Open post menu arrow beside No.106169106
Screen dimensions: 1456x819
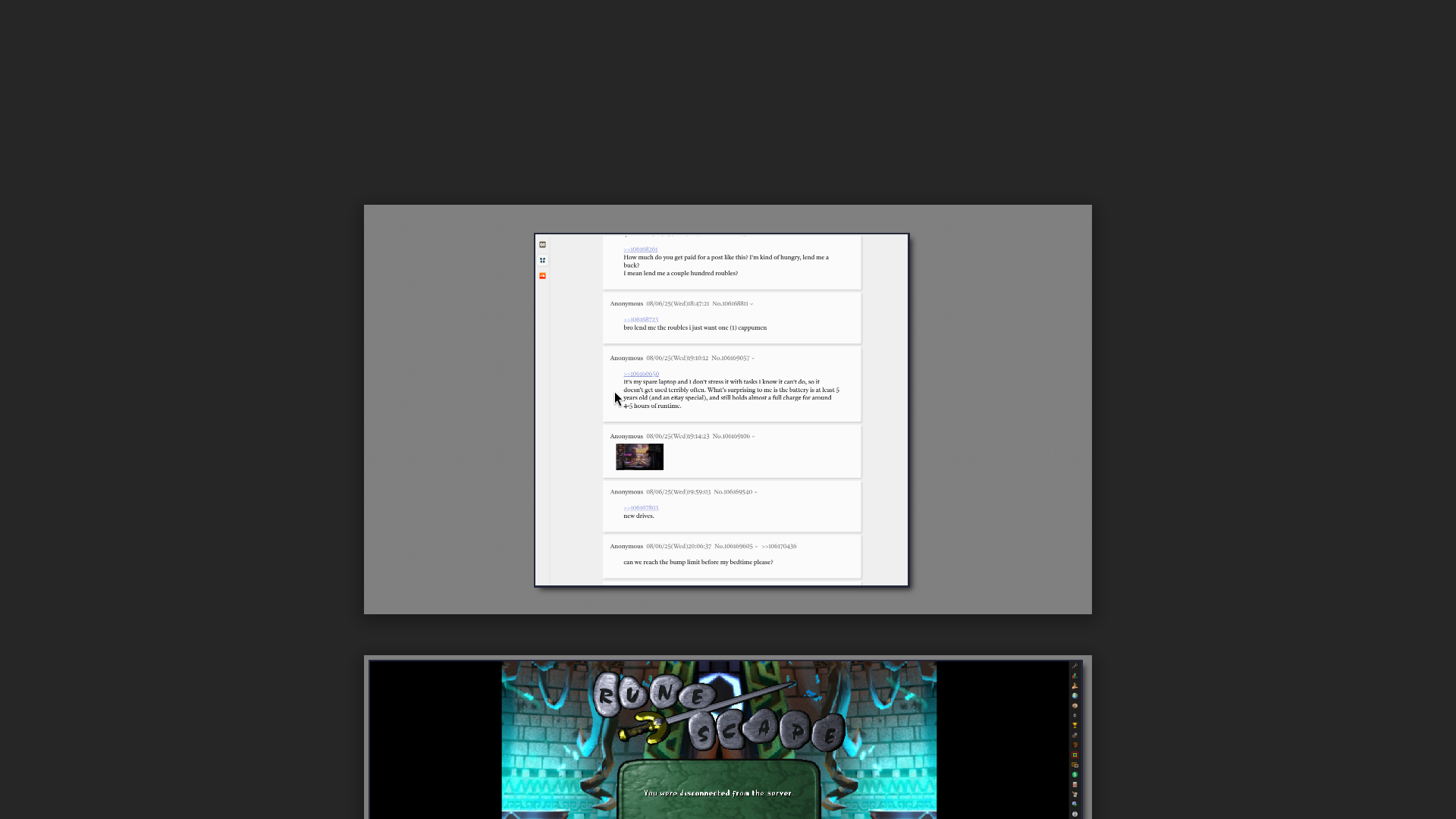coord(753,437)
